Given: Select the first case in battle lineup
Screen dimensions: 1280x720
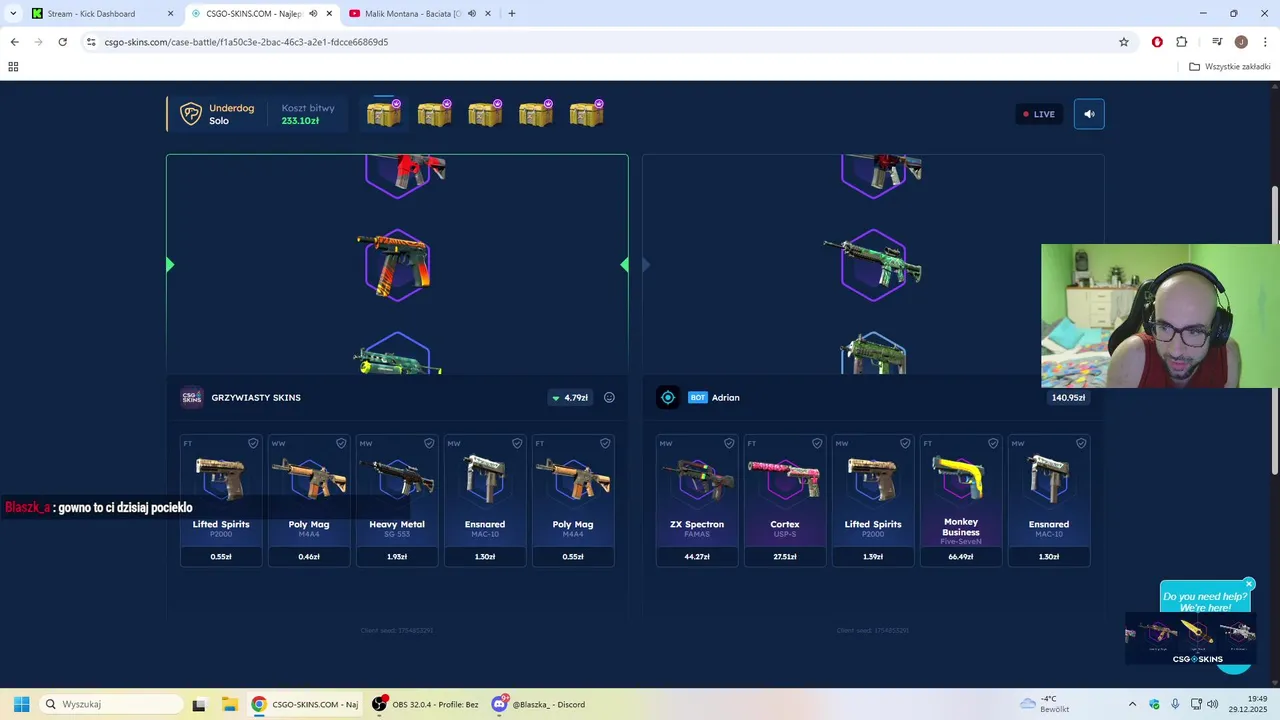Looking at the screenshot, I should tap(383, 113).
